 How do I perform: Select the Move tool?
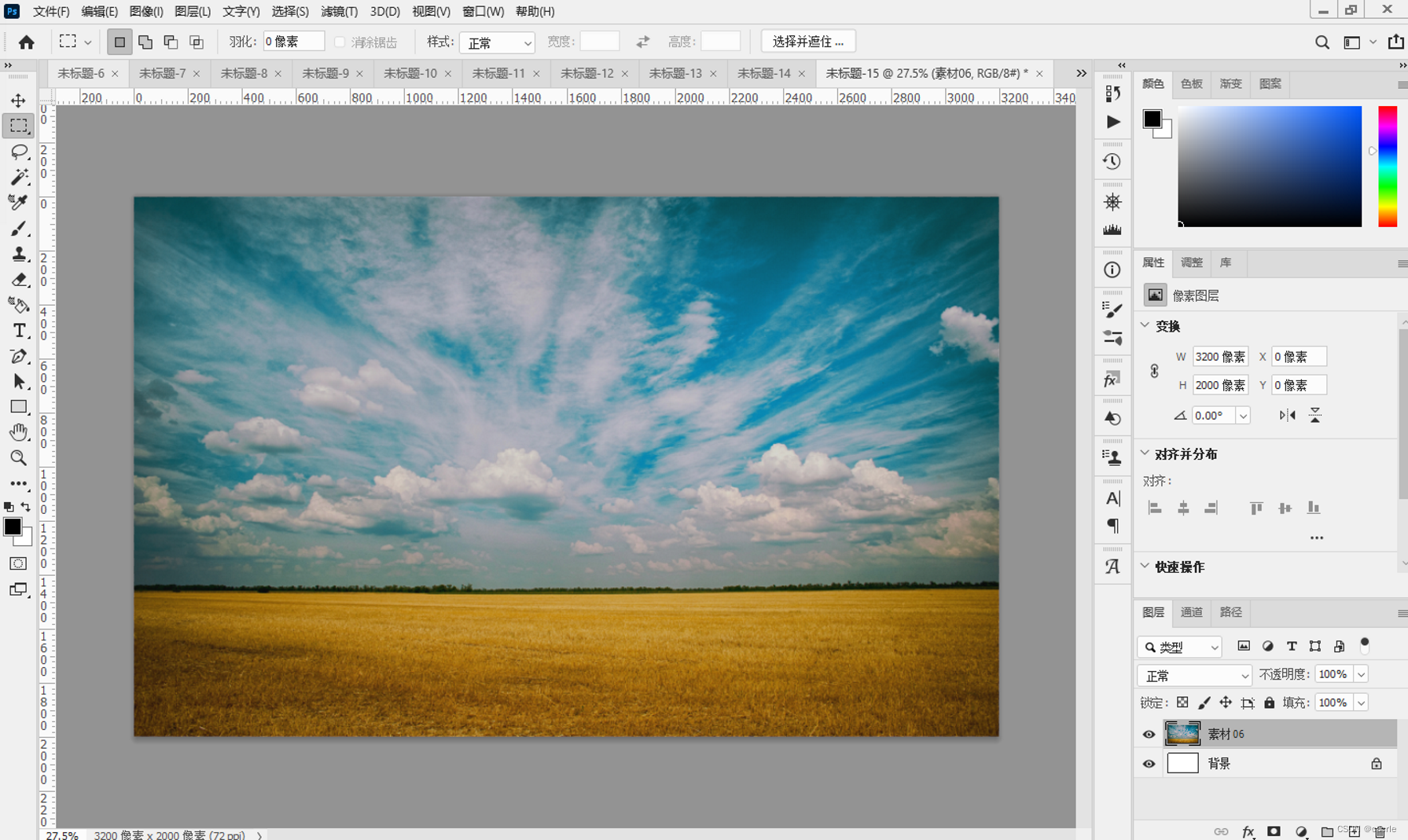(18, 101)
